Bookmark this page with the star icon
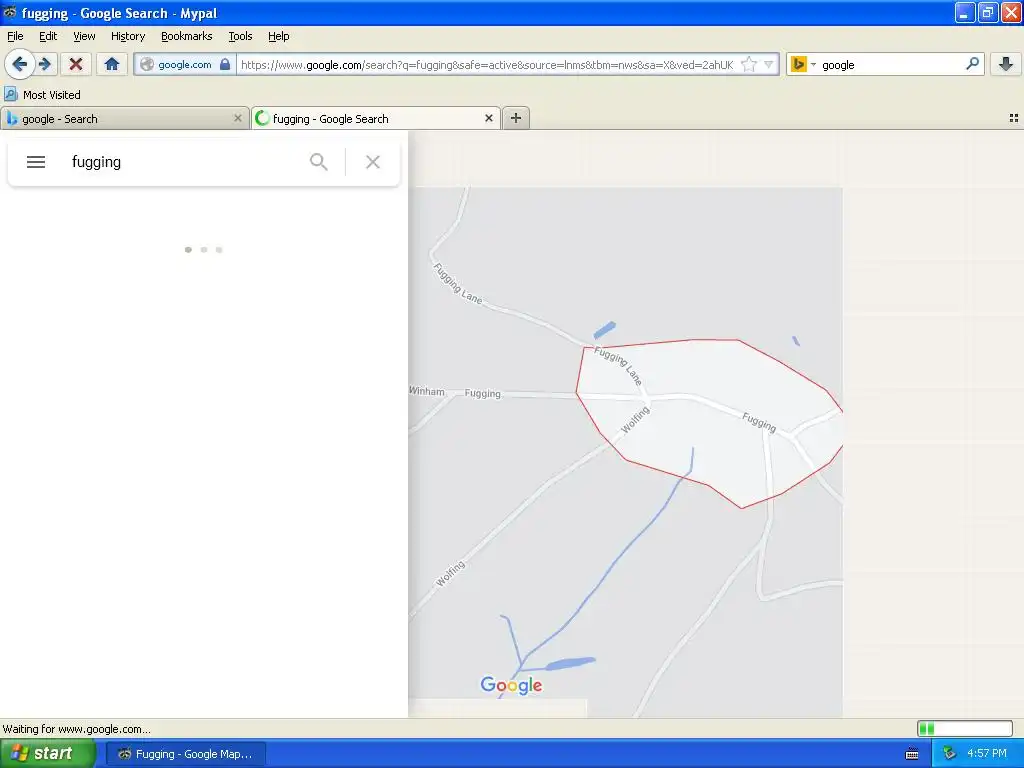 coord(749,64)
